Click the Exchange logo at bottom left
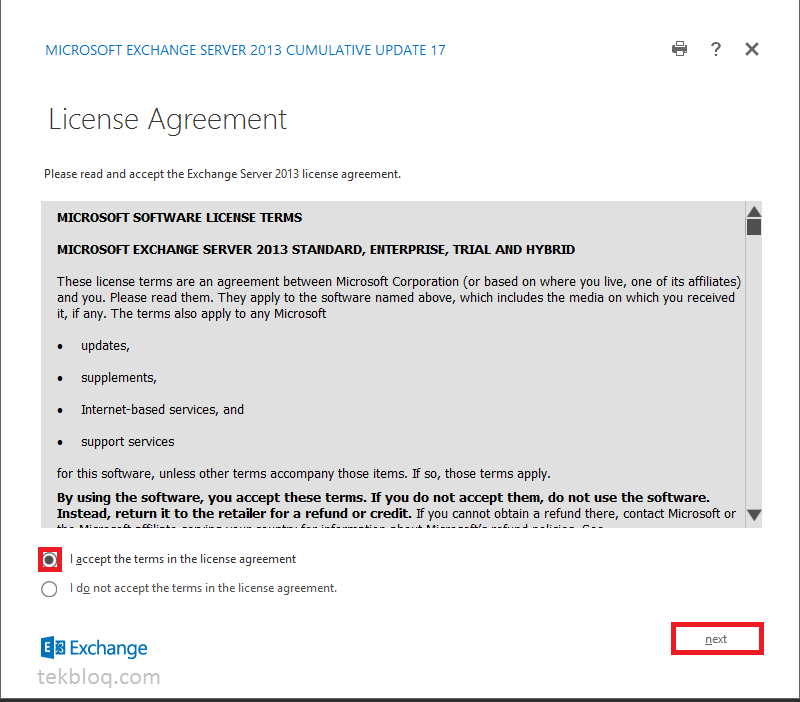Viewport: 800px width, 702px height. pos(94,648)
